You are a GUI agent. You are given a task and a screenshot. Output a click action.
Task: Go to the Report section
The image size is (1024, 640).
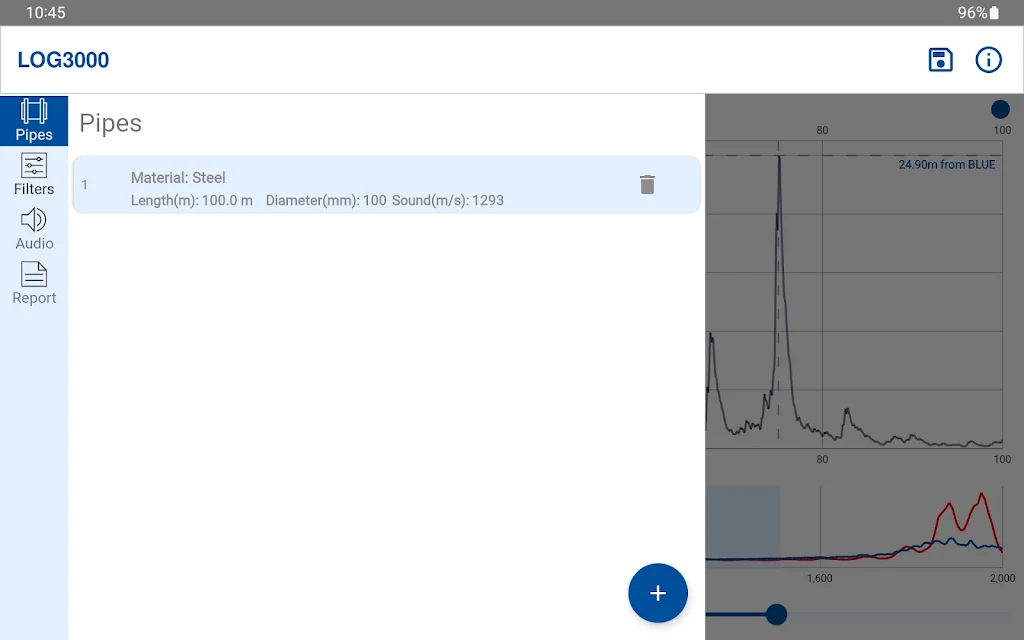(x=34, y=283)
